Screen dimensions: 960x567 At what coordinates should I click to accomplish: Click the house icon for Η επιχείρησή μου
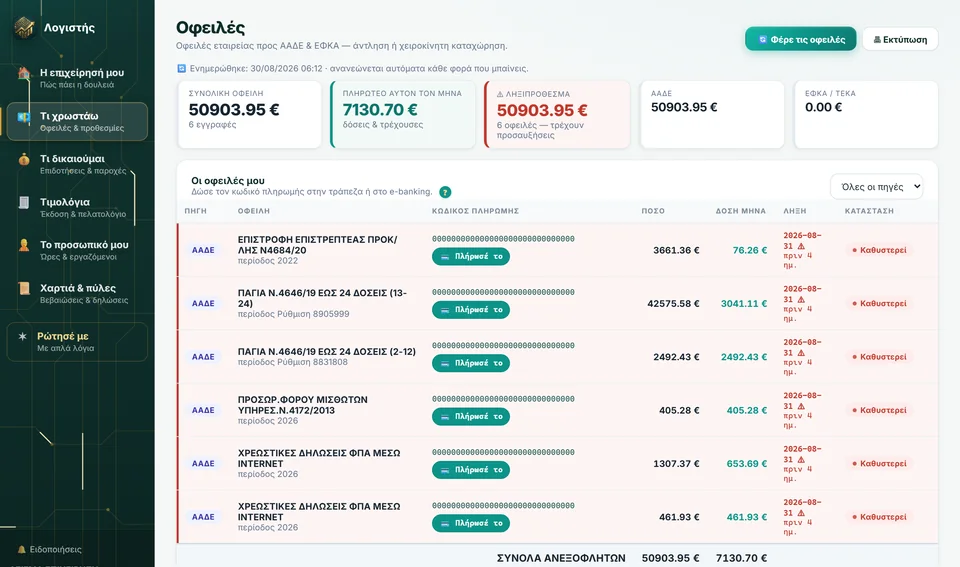pos(24,73)
